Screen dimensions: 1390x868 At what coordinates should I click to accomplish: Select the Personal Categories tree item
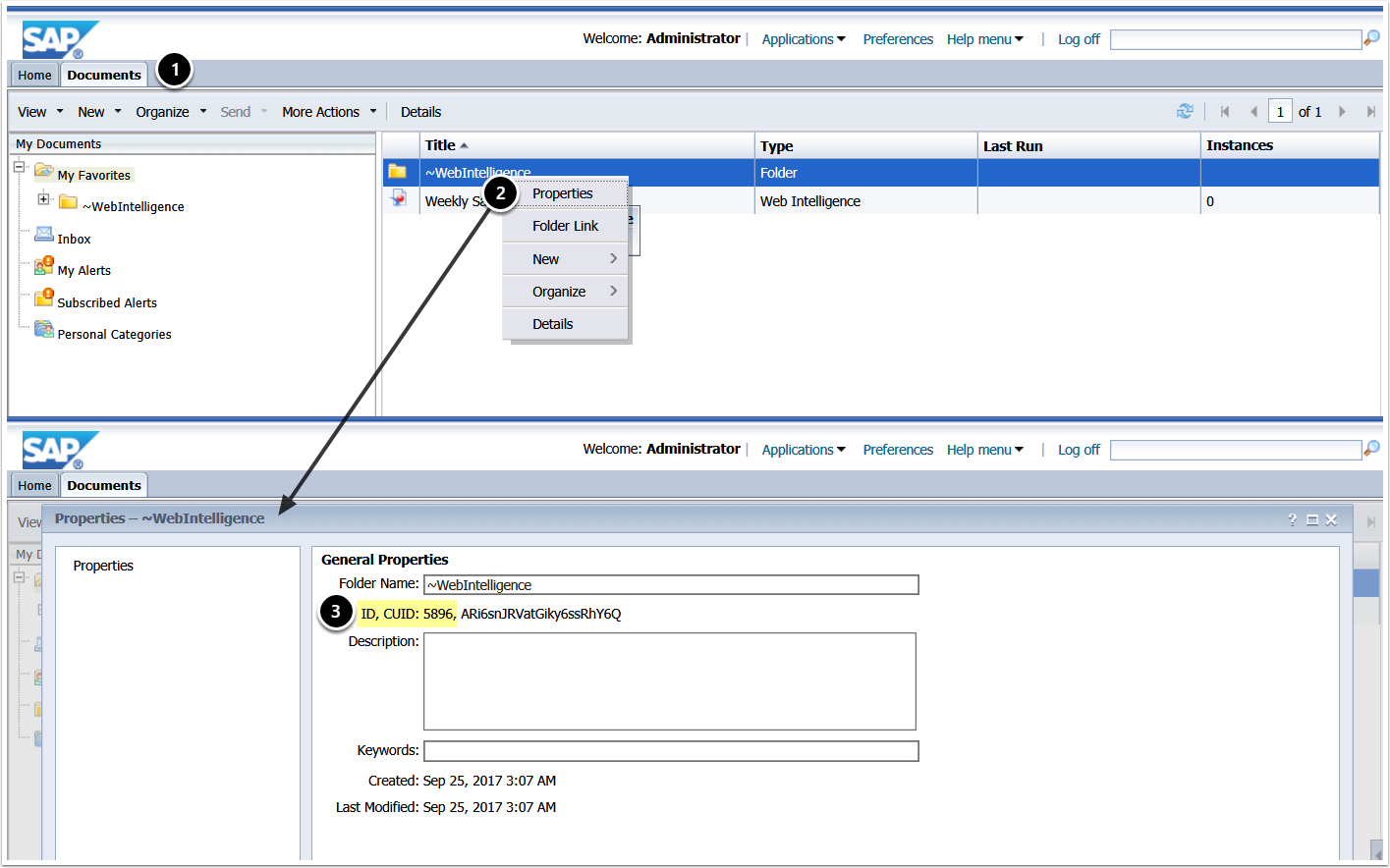tap(114, 335)
